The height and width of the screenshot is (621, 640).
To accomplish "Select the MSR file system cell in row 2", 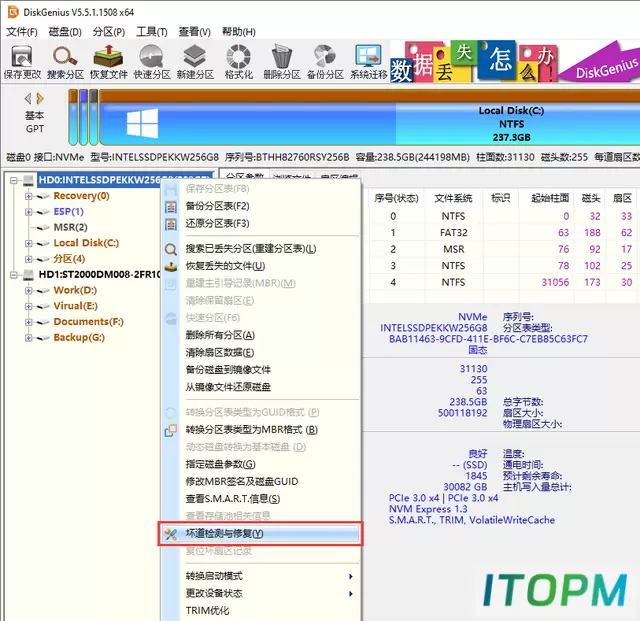I will tap(453, 249).
